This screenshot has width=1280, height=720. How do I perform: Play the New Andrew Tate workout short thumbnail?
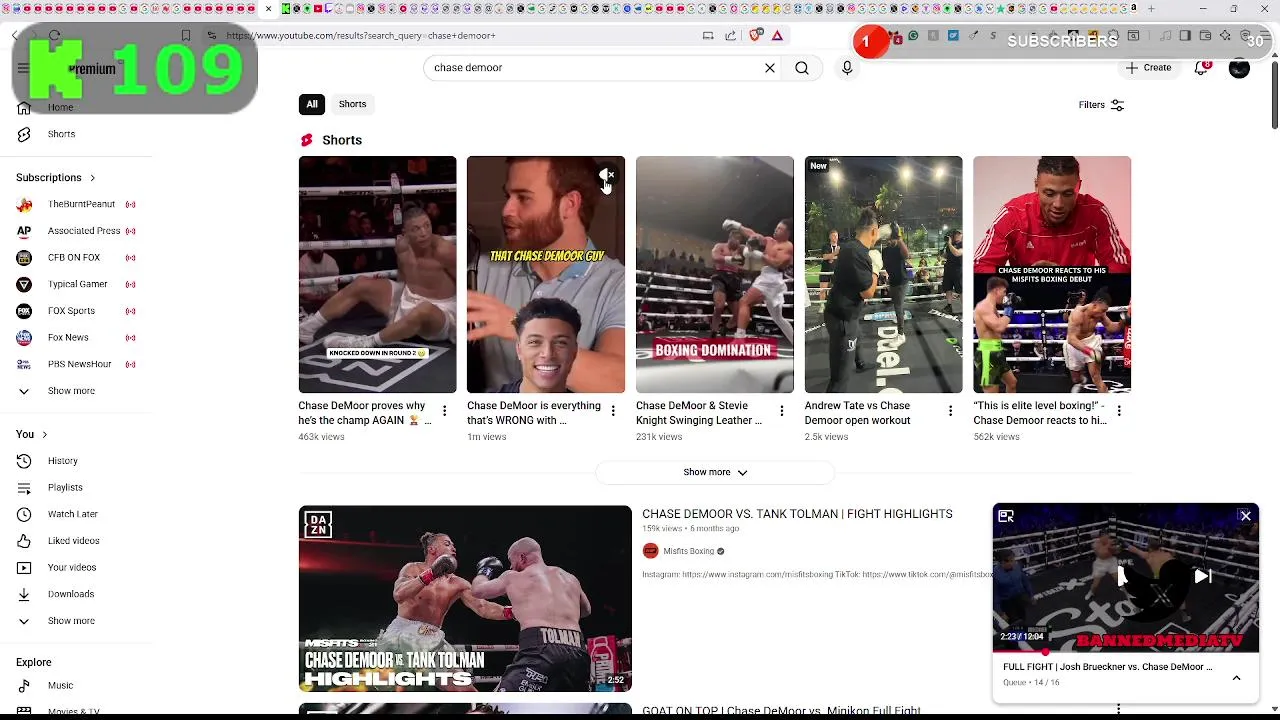883,275
